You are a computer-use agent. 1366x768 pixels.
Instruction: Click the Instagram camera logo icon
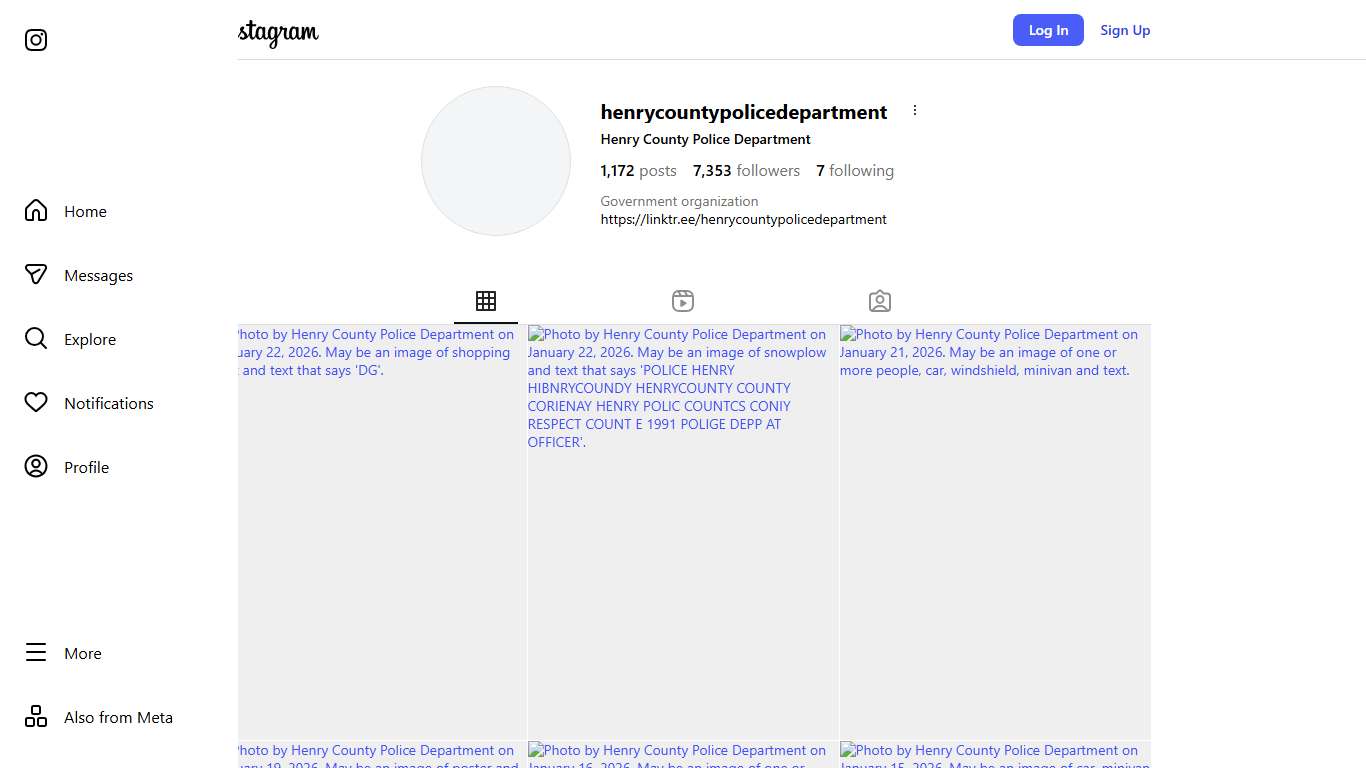click(x=36, y=40)
